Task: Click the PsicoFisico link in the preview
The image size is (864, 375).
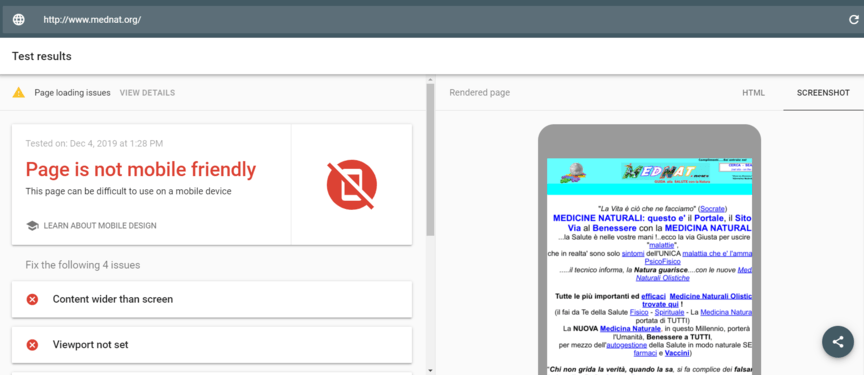Action: click(662, 262)
